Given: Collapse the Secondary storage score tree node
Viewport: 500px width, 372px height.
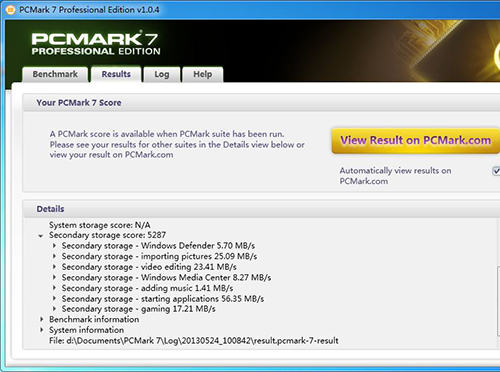Looking at the screenshot, I should 41,236.
